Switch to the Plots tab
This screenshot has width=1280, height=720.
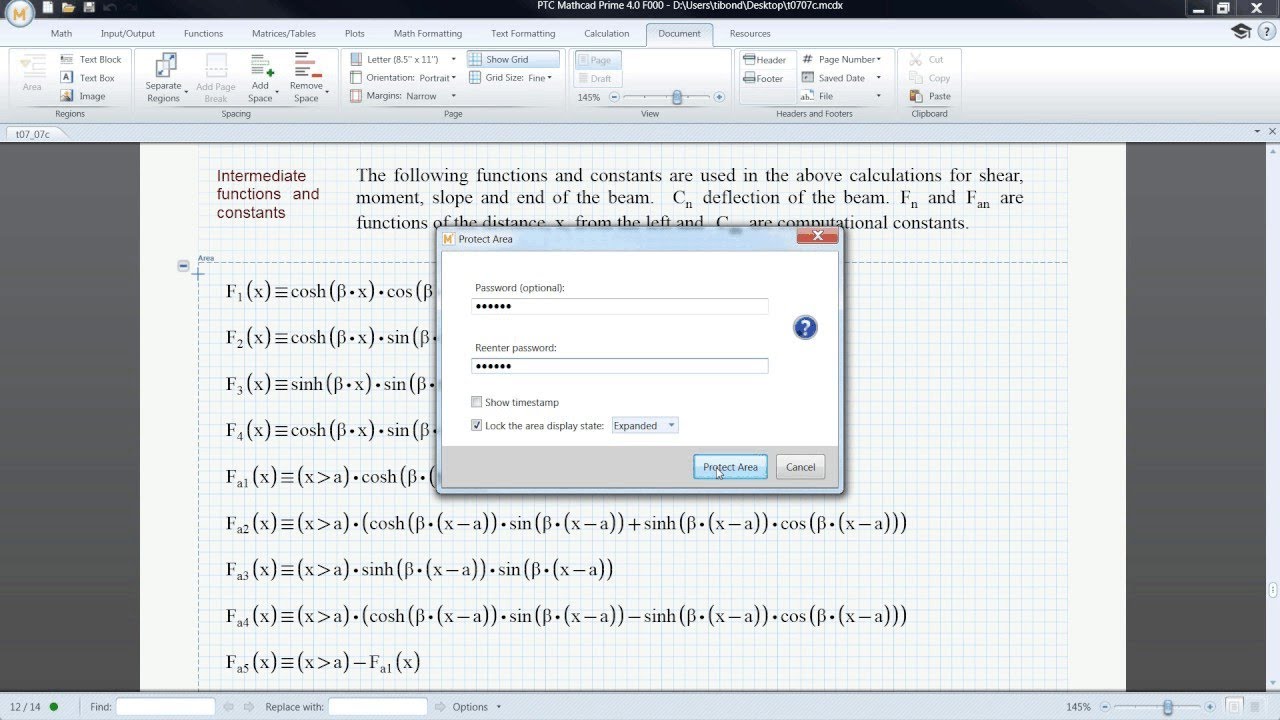click(354, 33)
